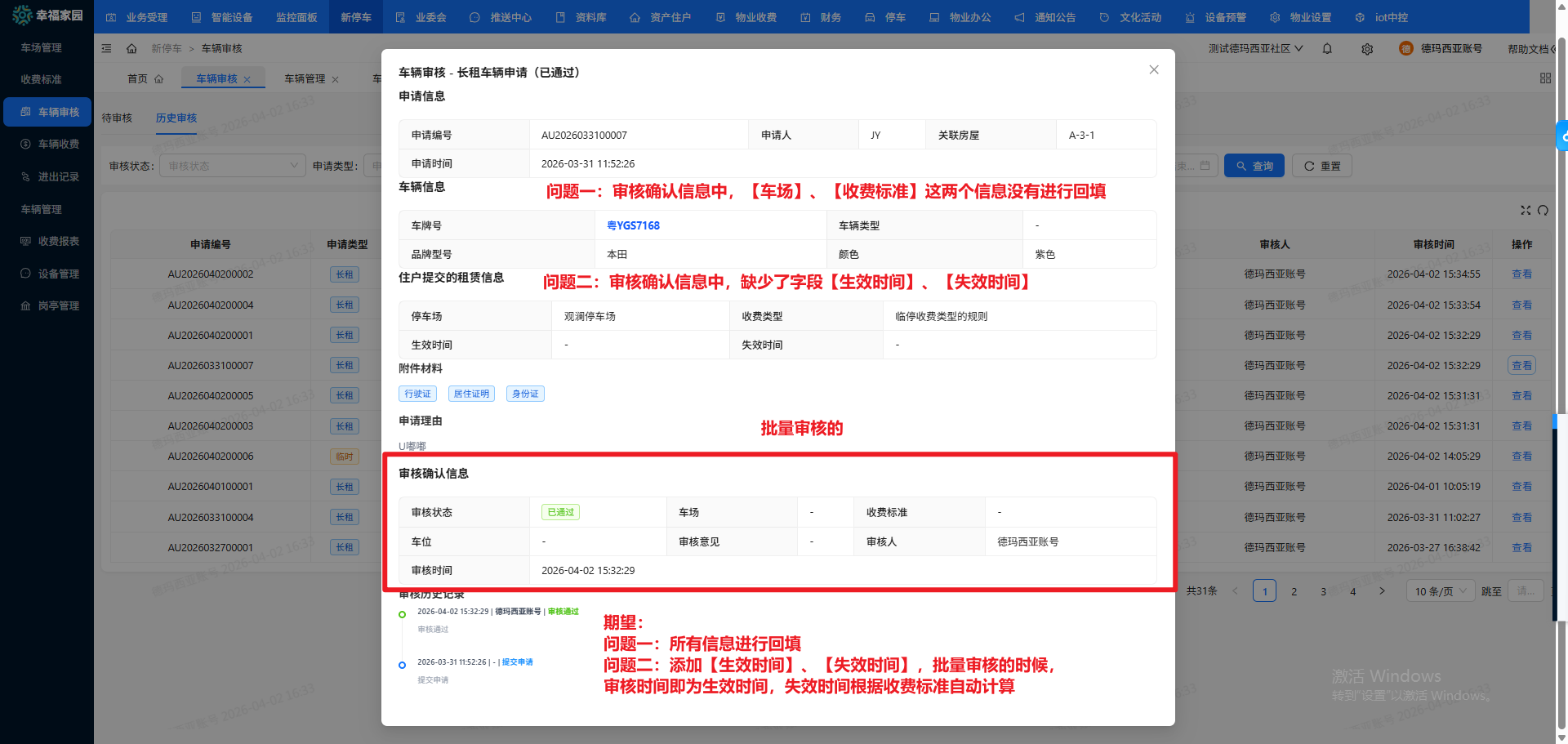
Task: Click the refresh icon above the table
Action: pos(1543,211)
